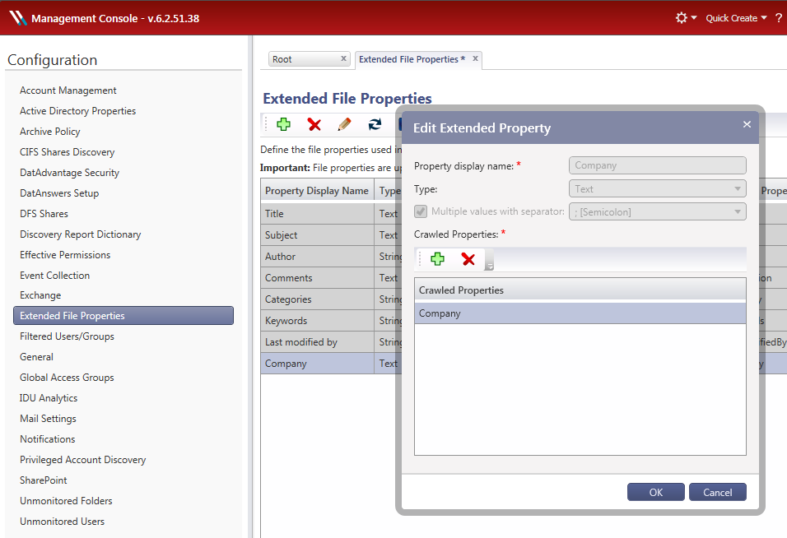Click the OK button
The image size is (787, 538).
click(655, 492)
